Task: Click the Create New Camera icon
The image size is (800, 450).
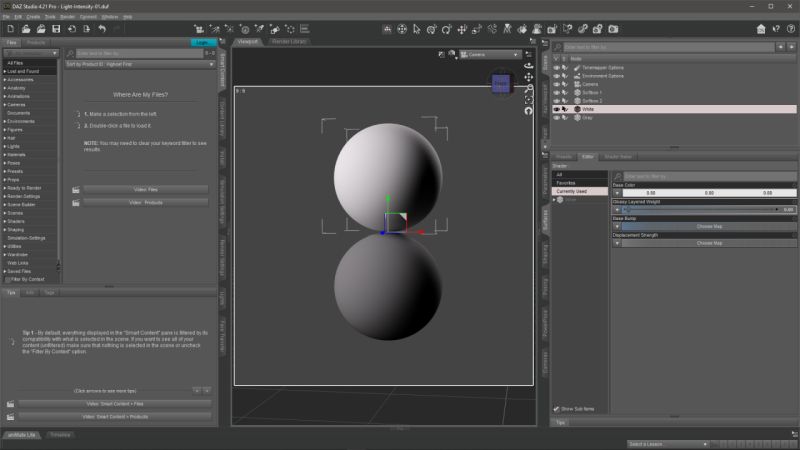Action: tap(199, 29)
